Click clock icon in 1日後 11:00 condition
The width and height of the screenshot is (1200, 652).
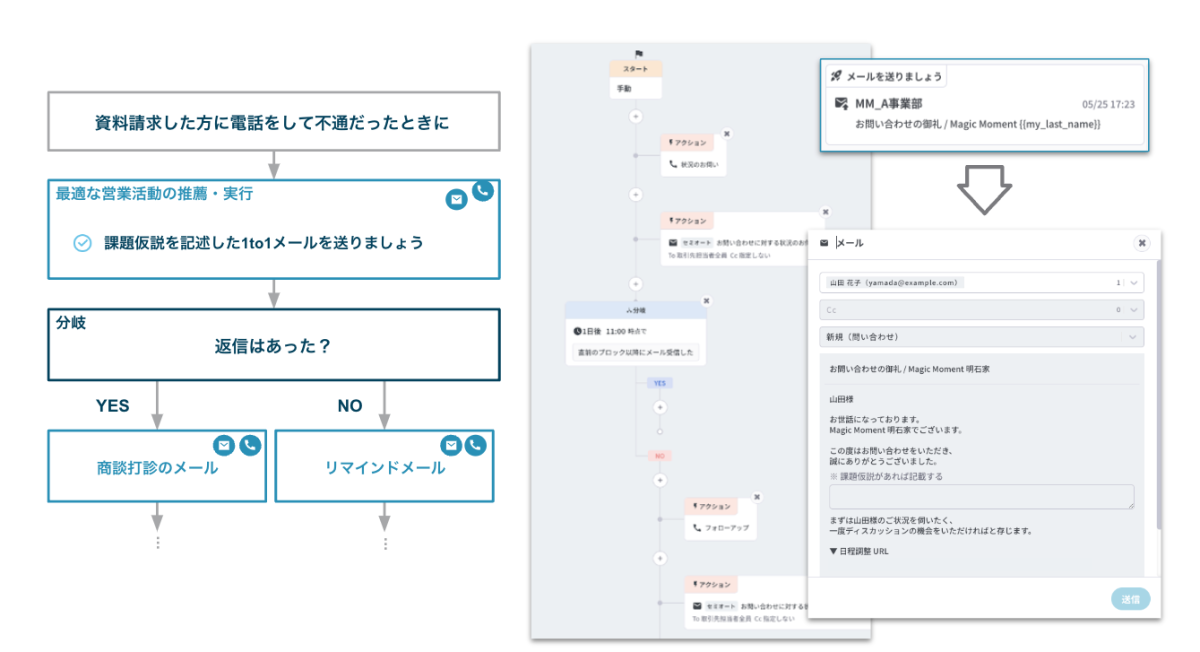[x=577, y=330]
